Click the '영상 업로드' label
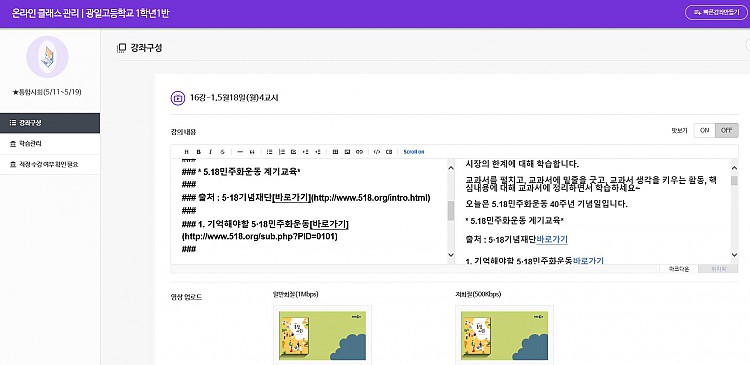 pos(187,297)
